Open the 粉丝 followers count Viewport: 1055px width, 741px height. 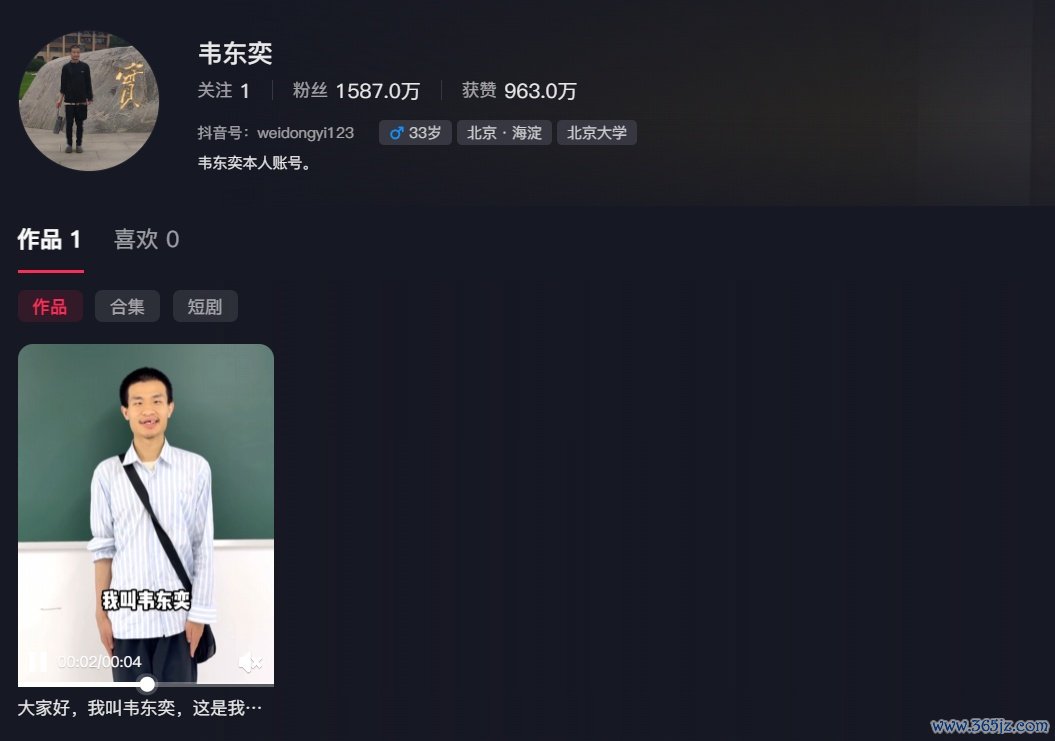(x=356, y=90)
